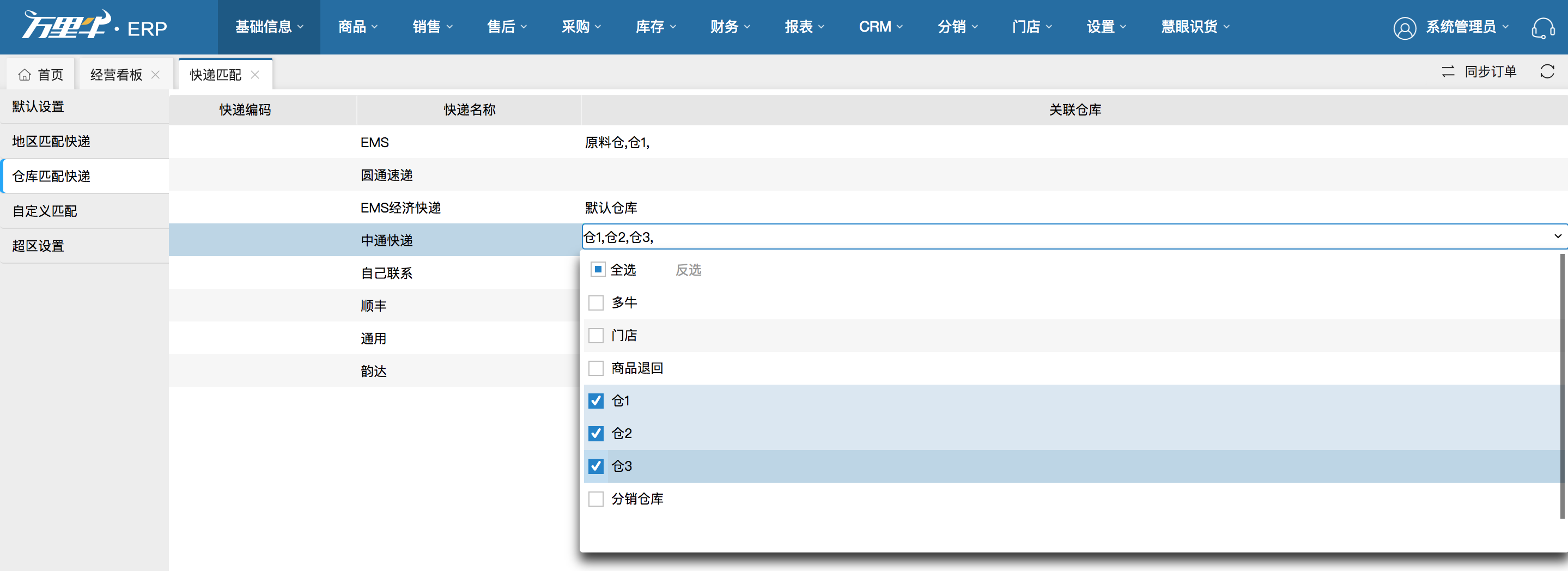Select 仓库匹配快递 in the sidebar

point(84,176)
